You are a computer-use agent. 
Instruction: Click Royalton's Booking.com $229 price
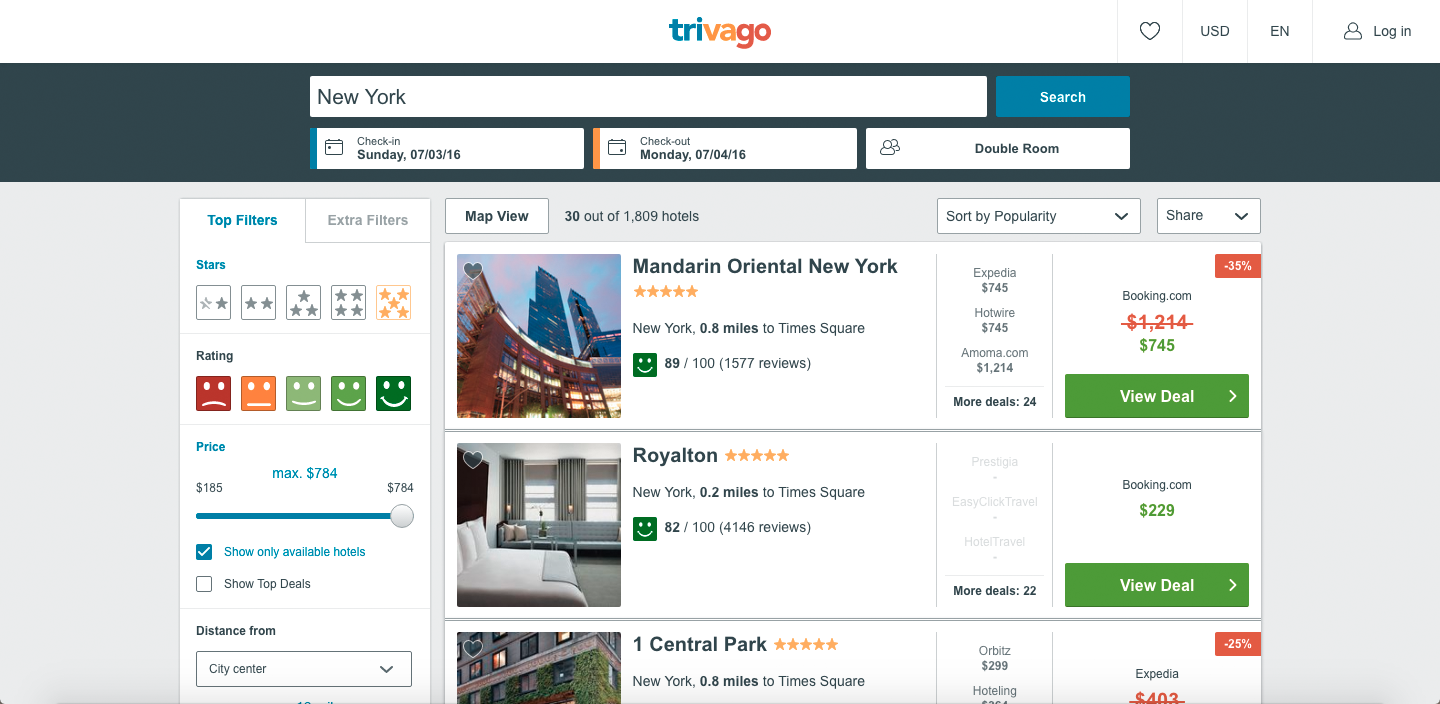[x=1157, y=510]
